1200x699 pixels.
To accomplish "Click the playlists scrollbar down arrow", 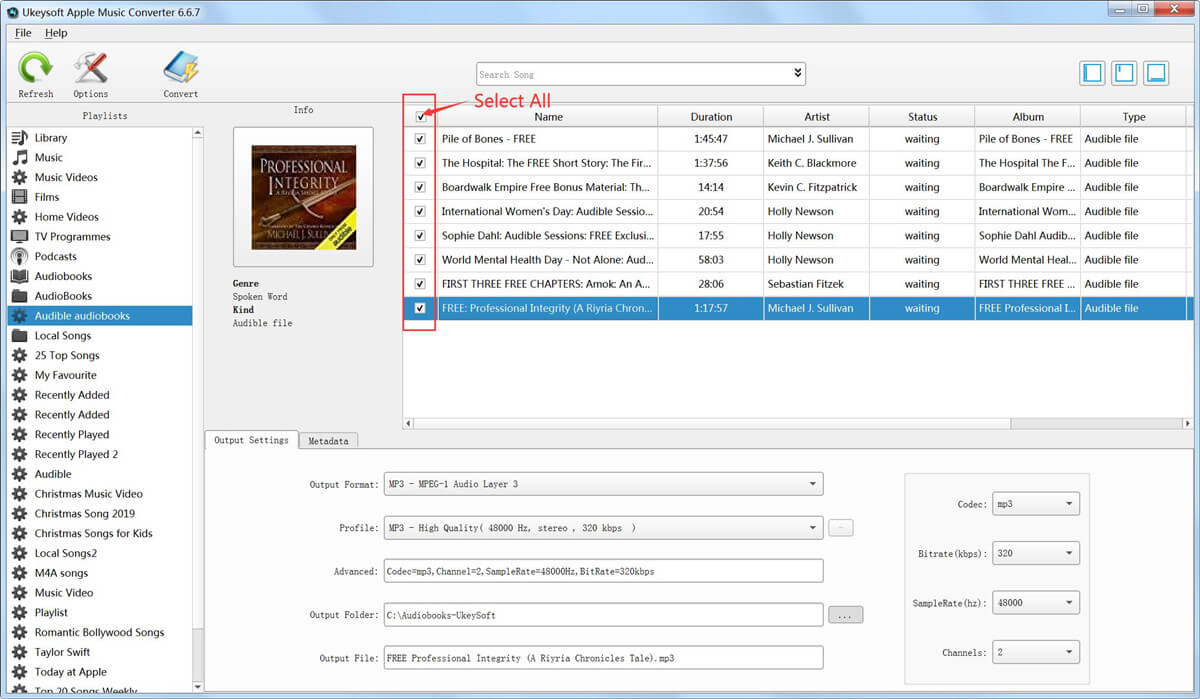I will (x=197, y=687).
